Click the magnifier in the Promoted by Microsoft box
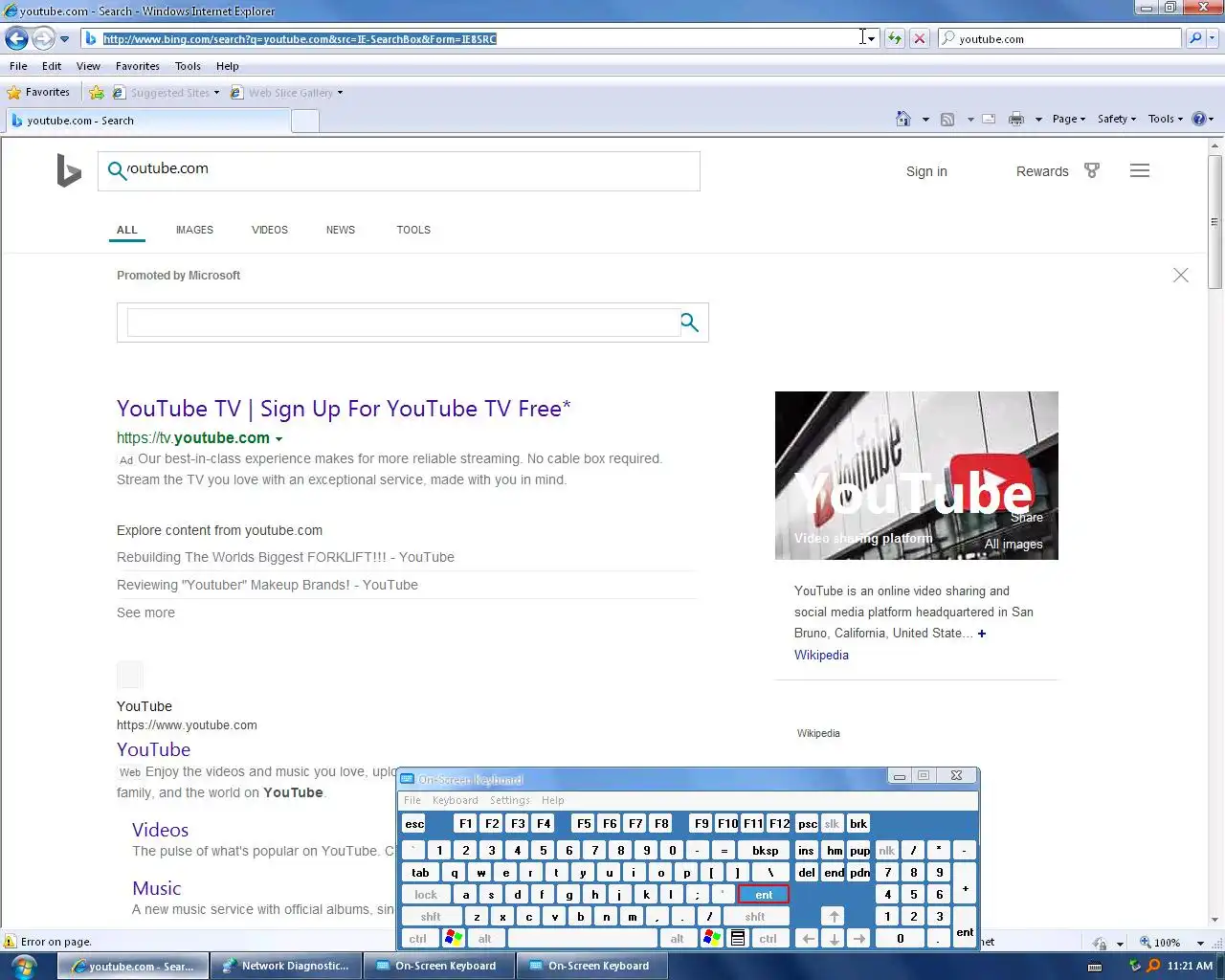Viewport: 1225px width, 980px height. tap(689, 323)
